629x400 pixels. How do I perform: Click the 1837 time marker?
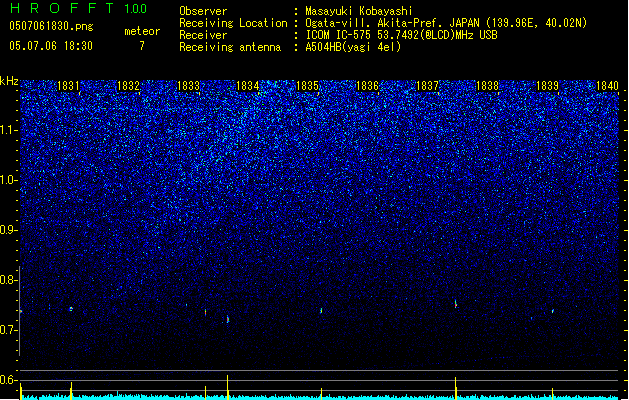click(428, 86)
